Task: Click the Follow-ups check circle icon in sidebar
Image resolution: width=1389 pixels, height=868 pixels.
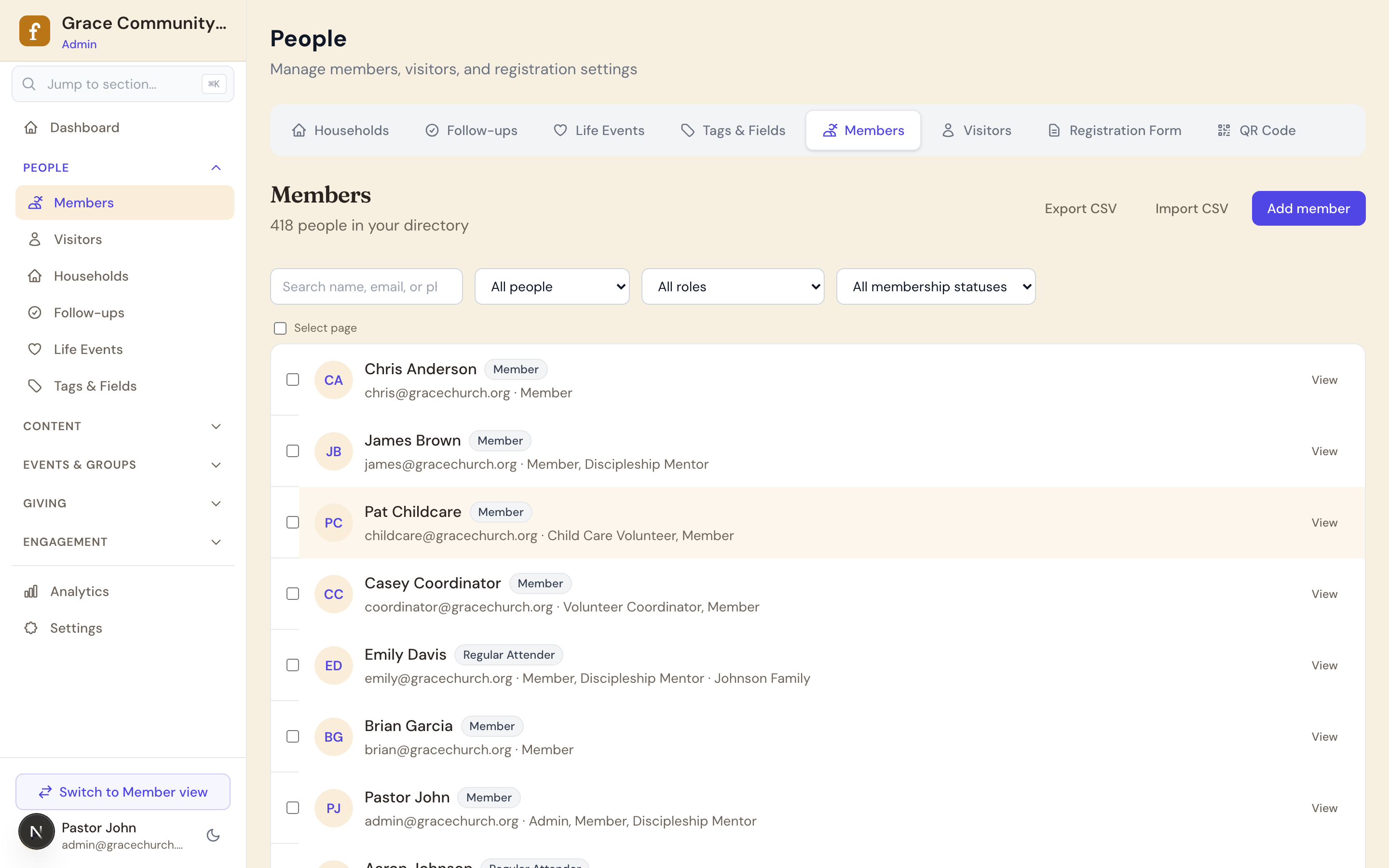Action: point(35,313)
